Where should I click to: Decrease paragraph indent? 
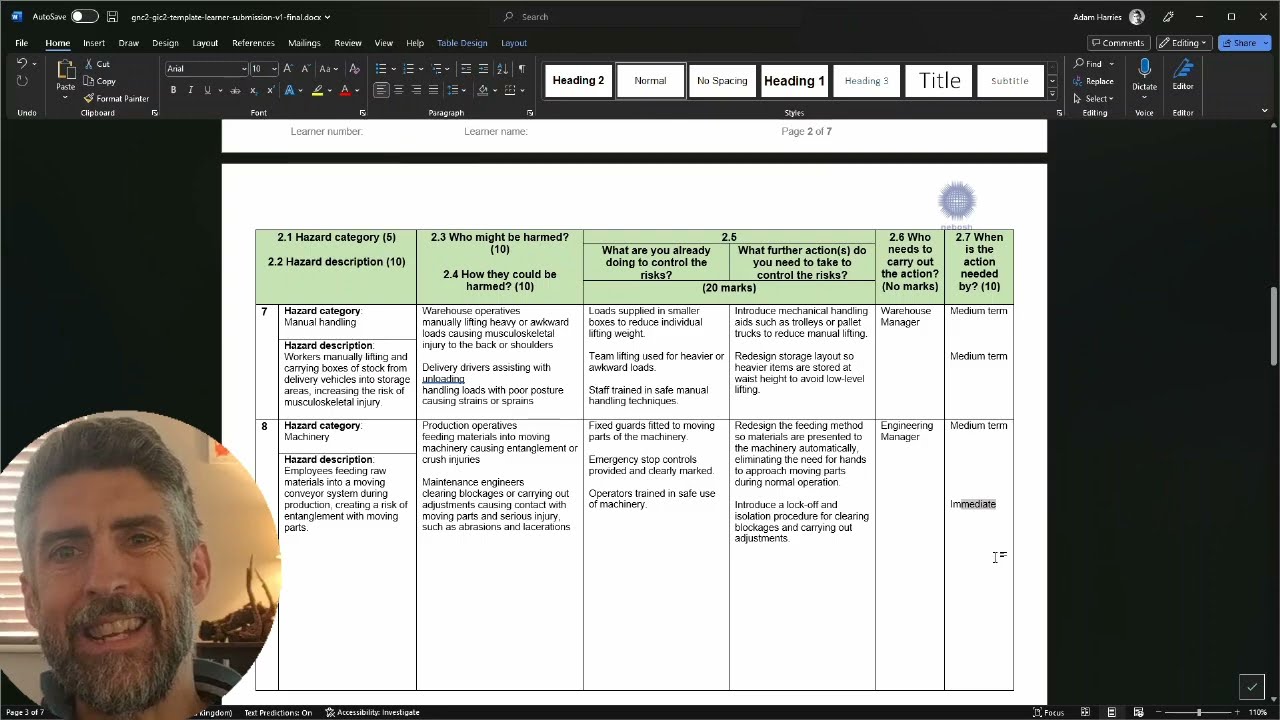tap(466, 69)
